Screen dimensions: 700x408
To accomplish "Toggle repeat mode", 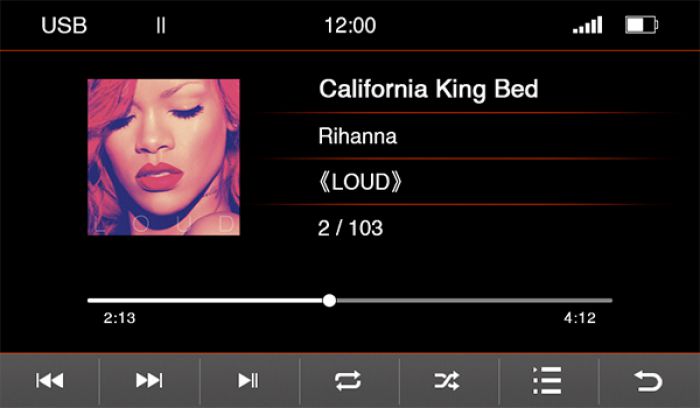I will point(348,381).
